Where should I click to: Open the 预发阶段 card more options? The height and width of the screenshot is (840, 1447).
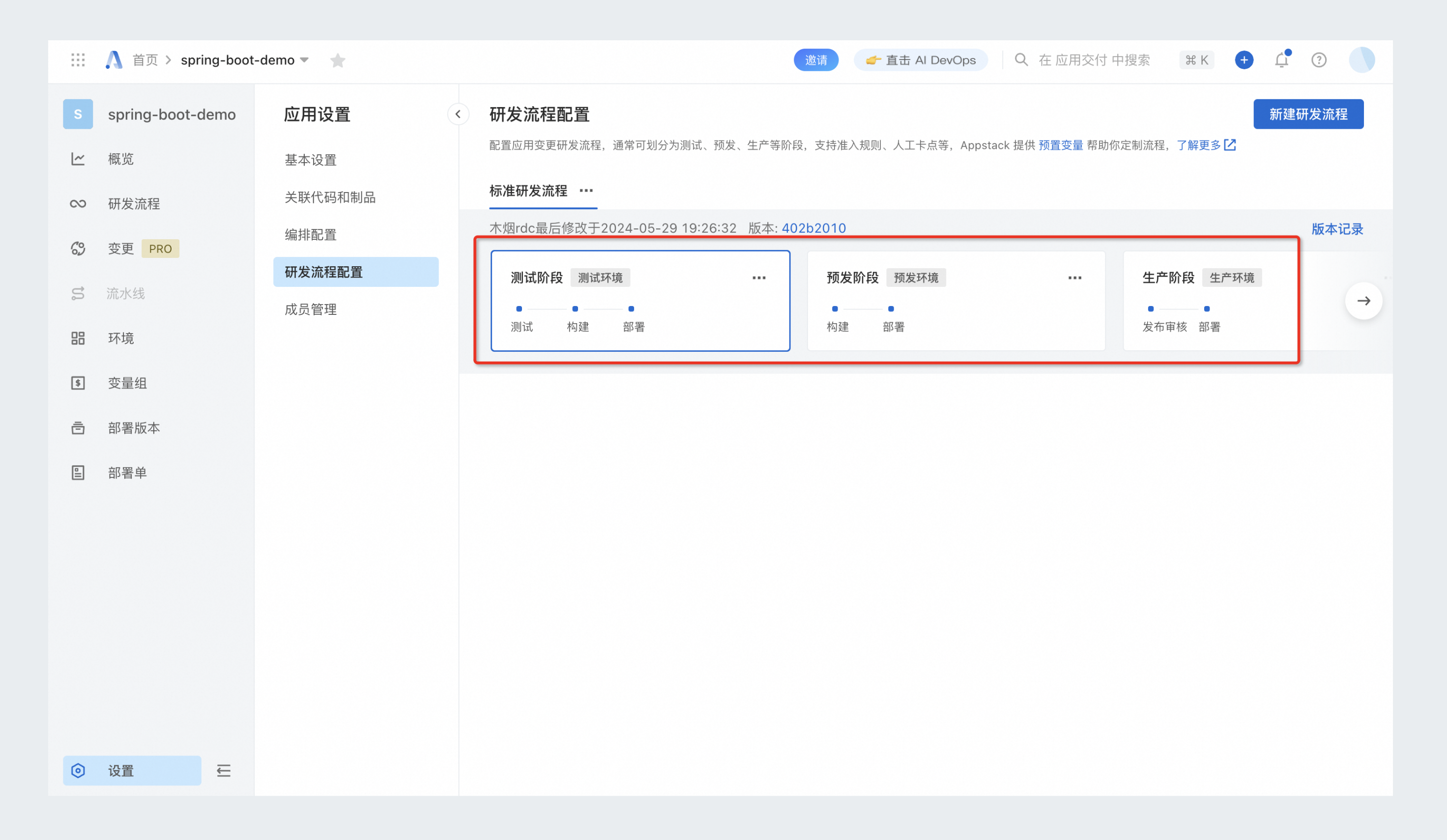tap(1075, 278)
